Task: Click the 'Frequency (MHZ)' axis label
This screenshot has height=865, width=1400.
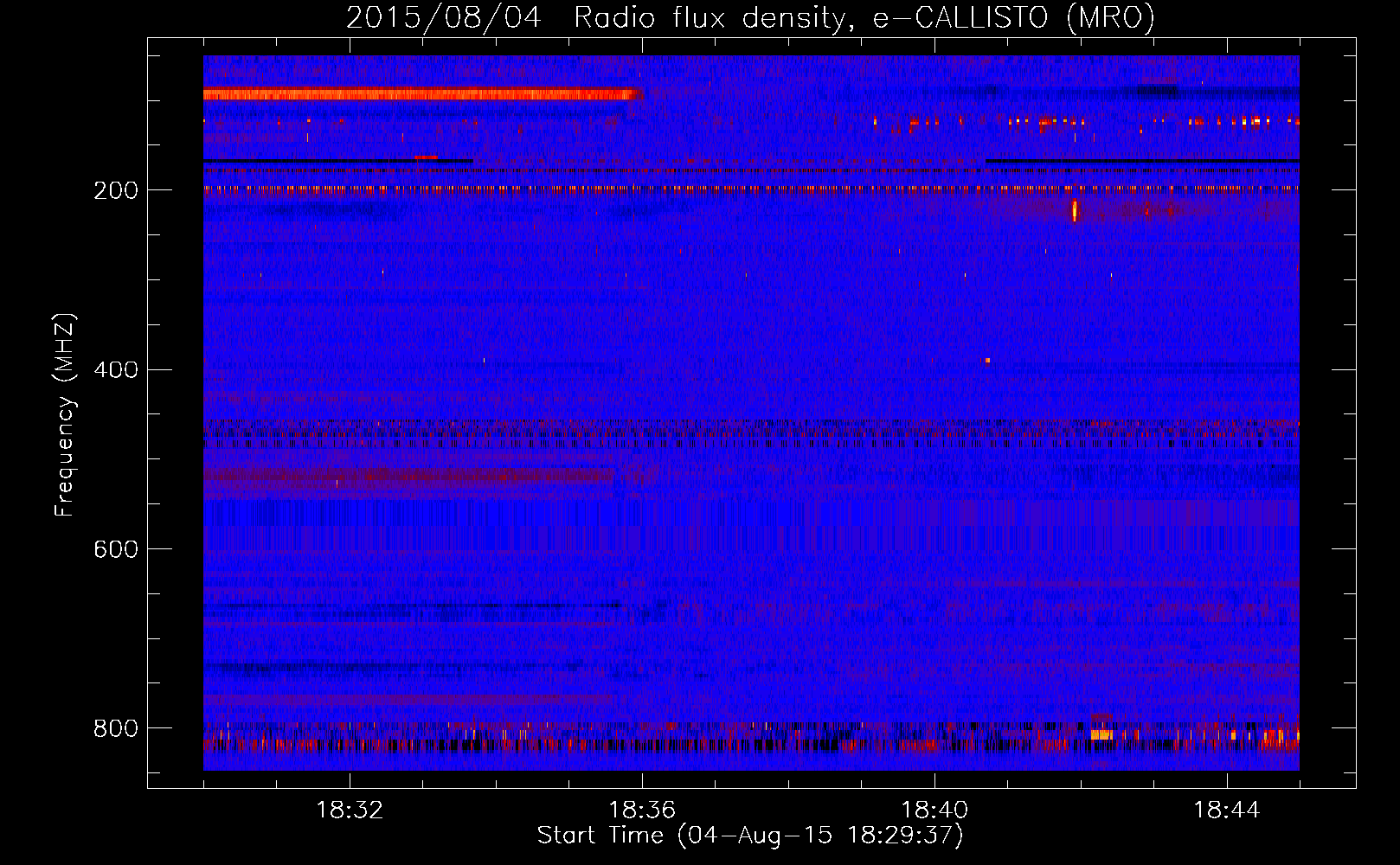Action: (65, 415)
